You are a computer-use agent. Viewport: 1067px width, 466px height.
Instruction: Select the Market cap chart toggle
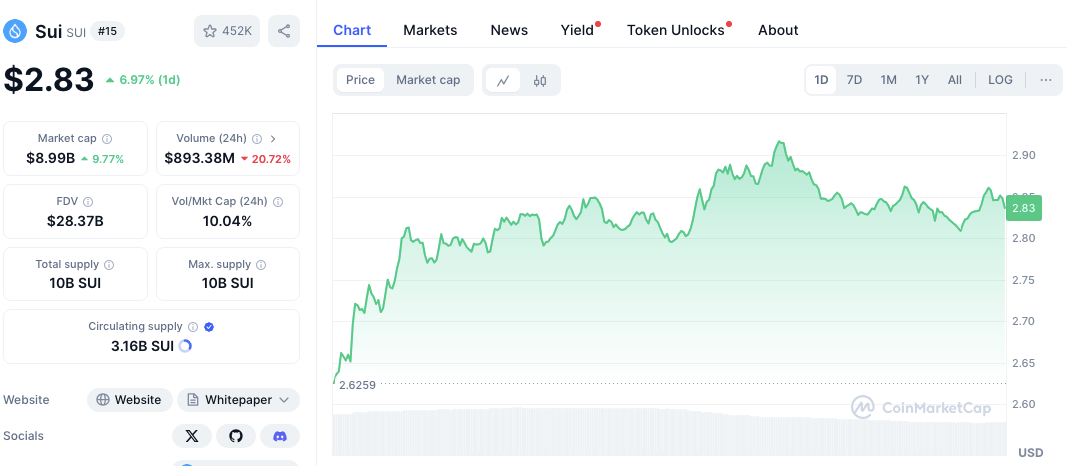428,80
